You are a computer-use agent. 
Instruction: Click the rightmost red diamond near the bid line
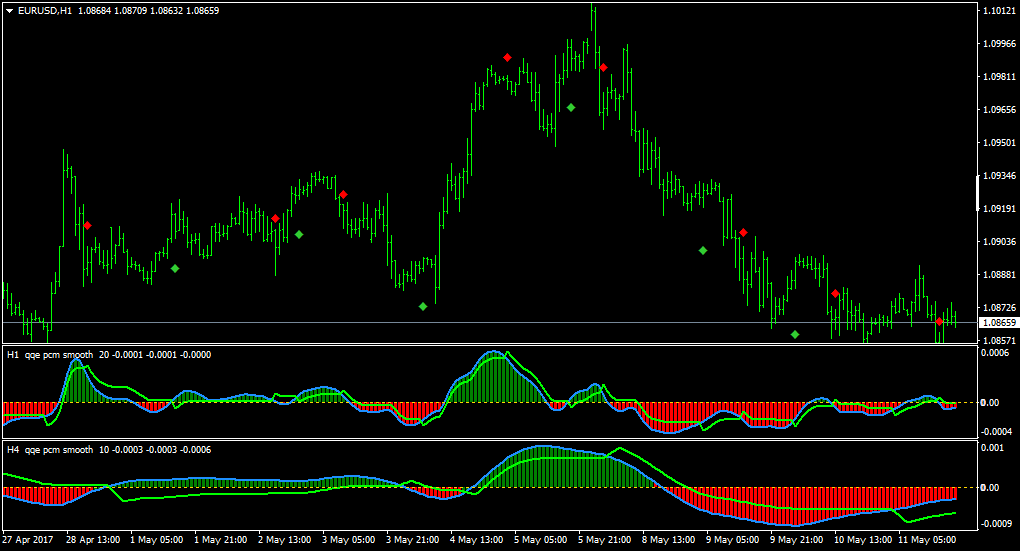click(x=939, y=321)
